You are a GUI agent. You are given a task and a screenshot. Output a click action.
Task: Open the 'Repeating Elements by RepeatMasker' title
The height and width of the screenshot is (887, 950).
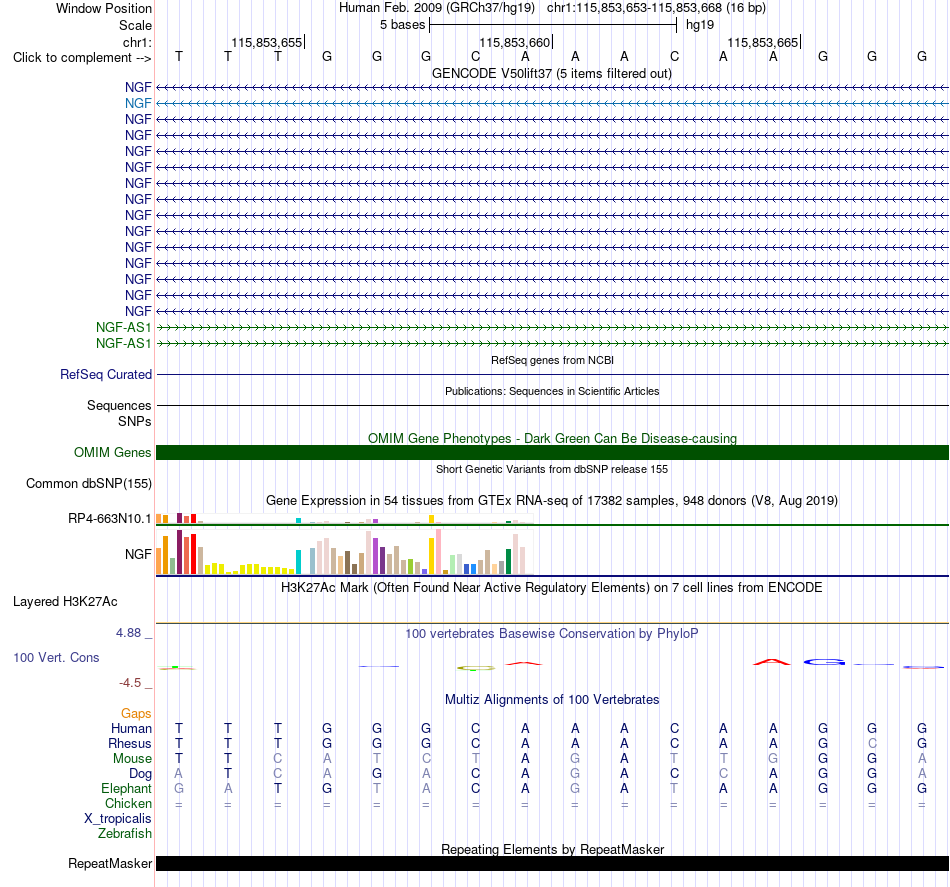(x=552, y=849)
